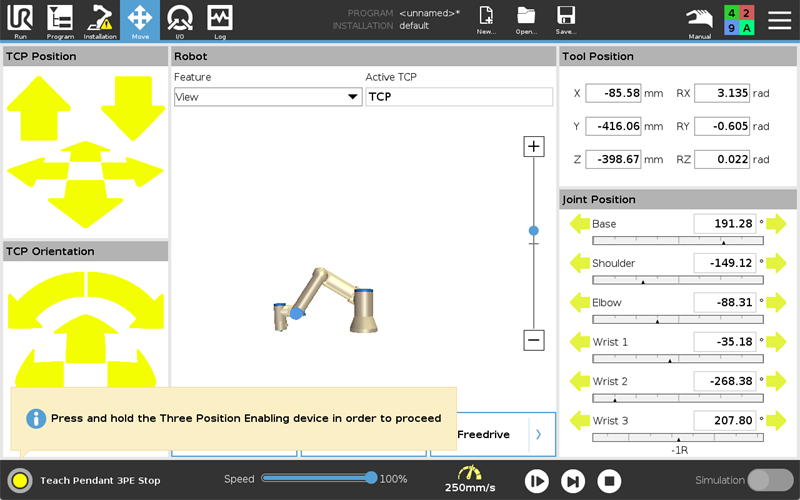Increase Shoulder joint with right arrow

point(776,263)
